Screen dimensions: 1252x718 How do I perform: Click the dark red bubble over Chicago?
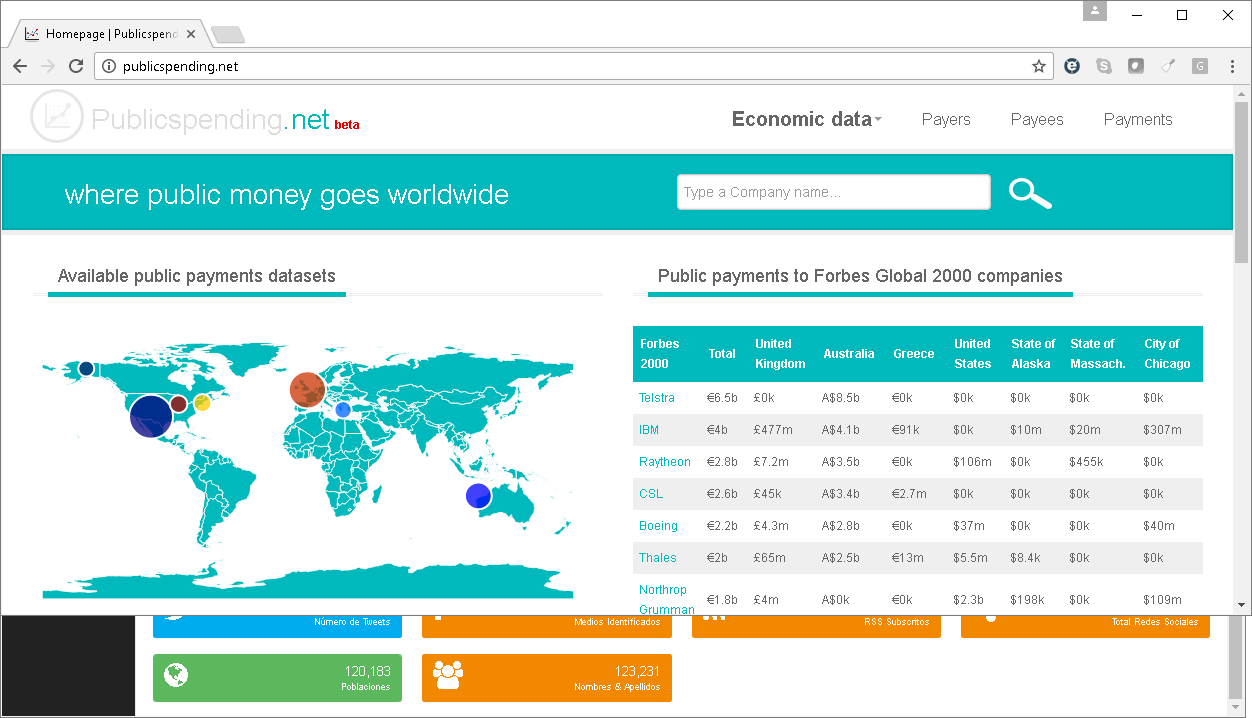click(178, 404)
